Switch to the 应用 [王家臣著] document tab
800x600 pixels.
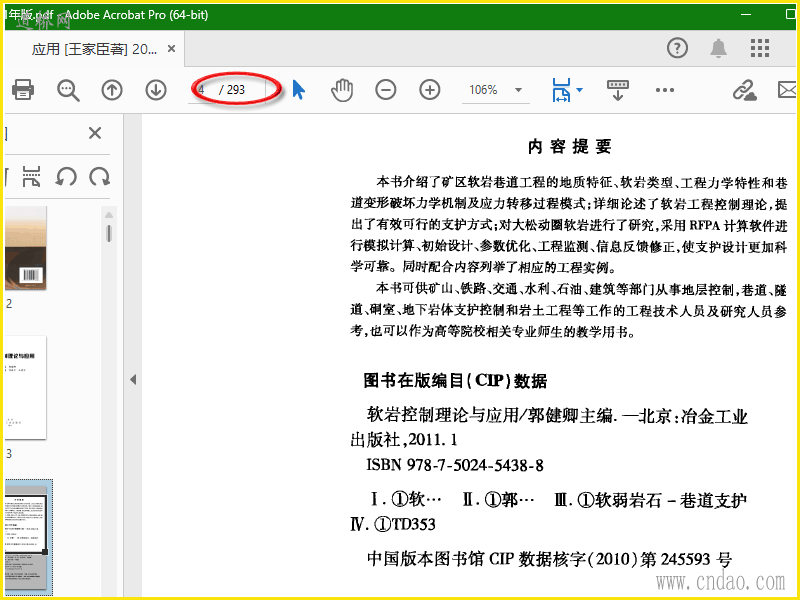tap(94, 49)
